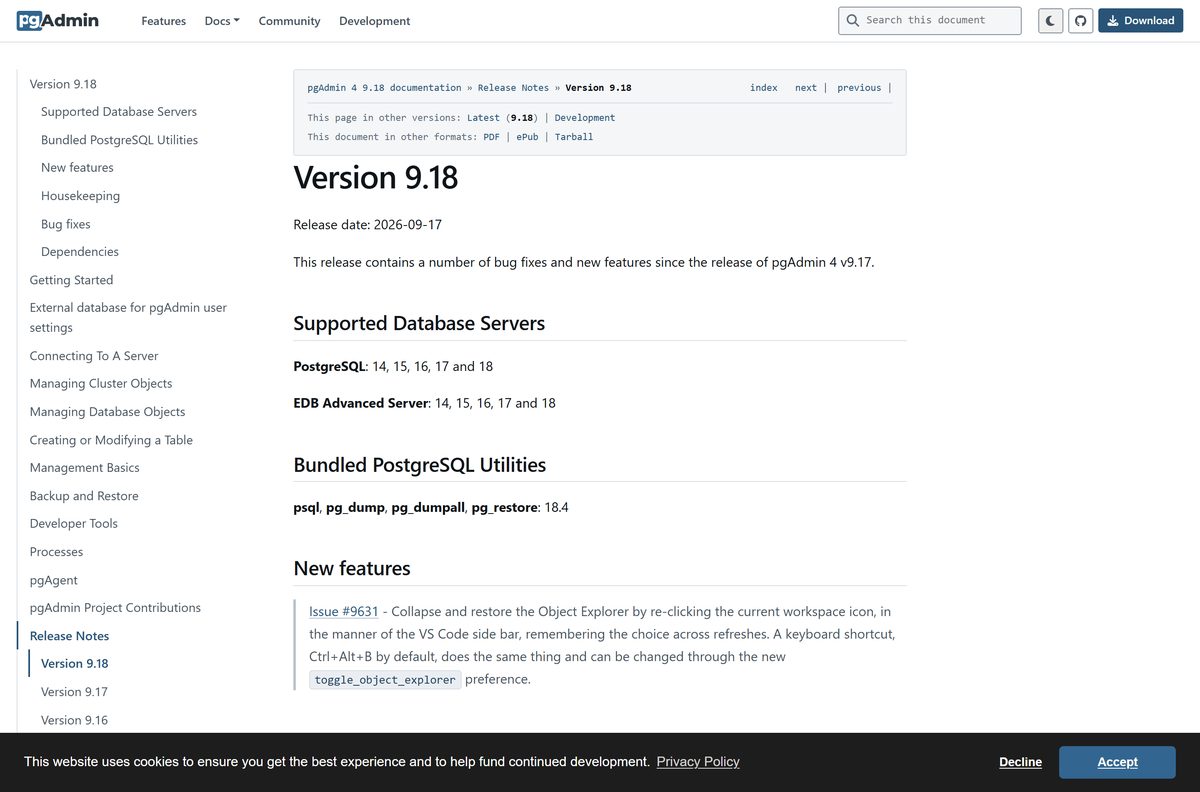Open the Features menu item

(163, 21)
